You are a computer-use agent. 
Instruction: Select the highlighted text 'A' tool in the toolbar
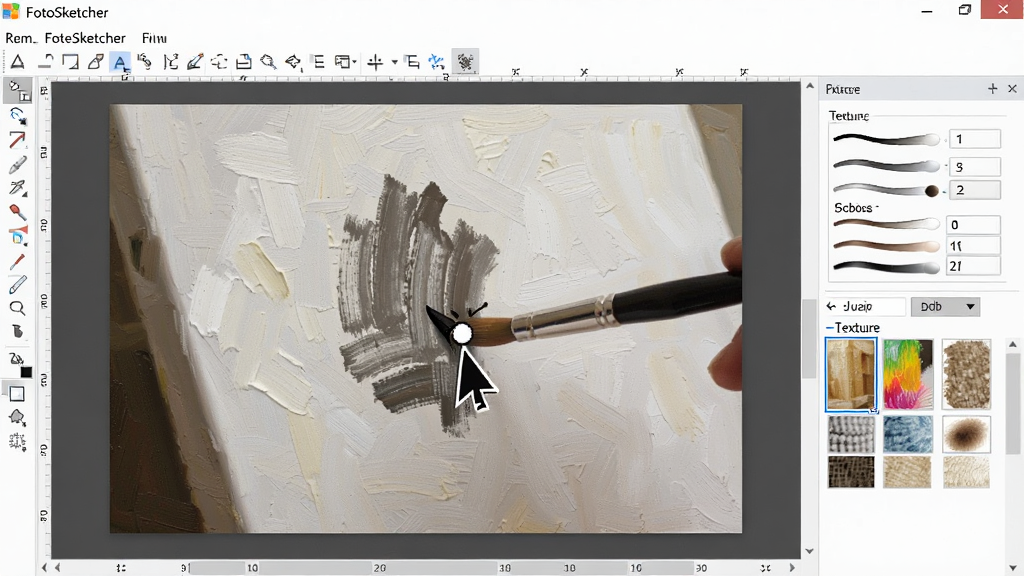click(x=120, y=62)
